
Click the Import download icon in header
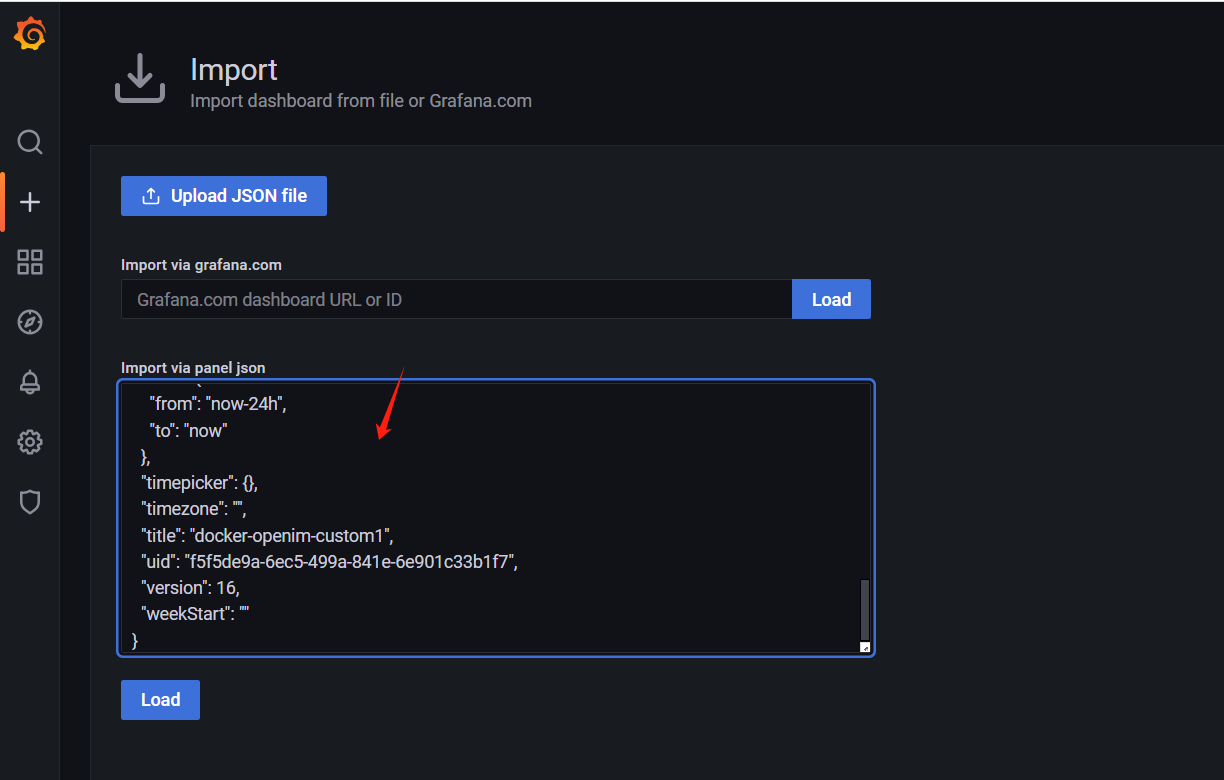click(140, 79)
